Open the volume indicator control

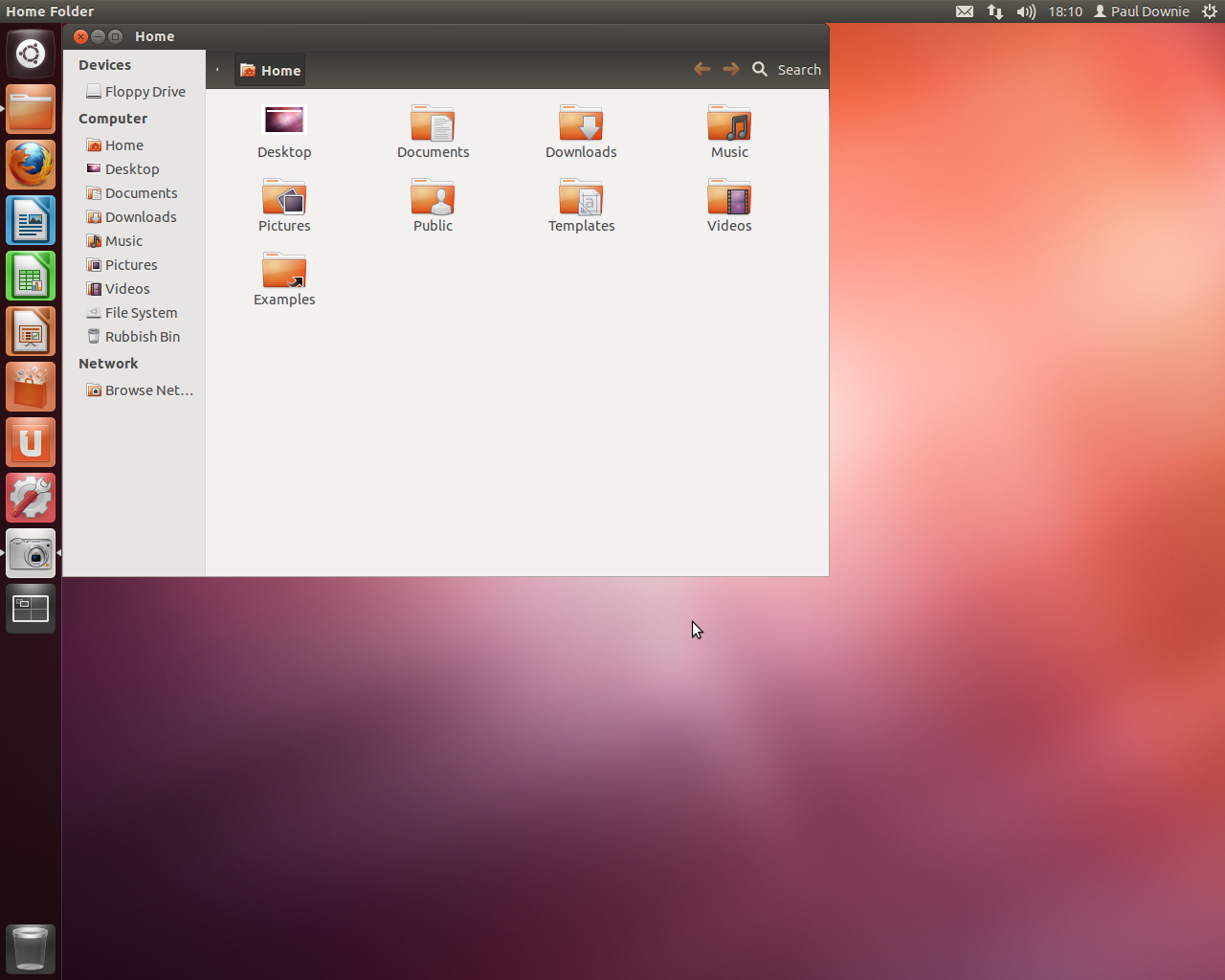click(x=1025, y=11)
